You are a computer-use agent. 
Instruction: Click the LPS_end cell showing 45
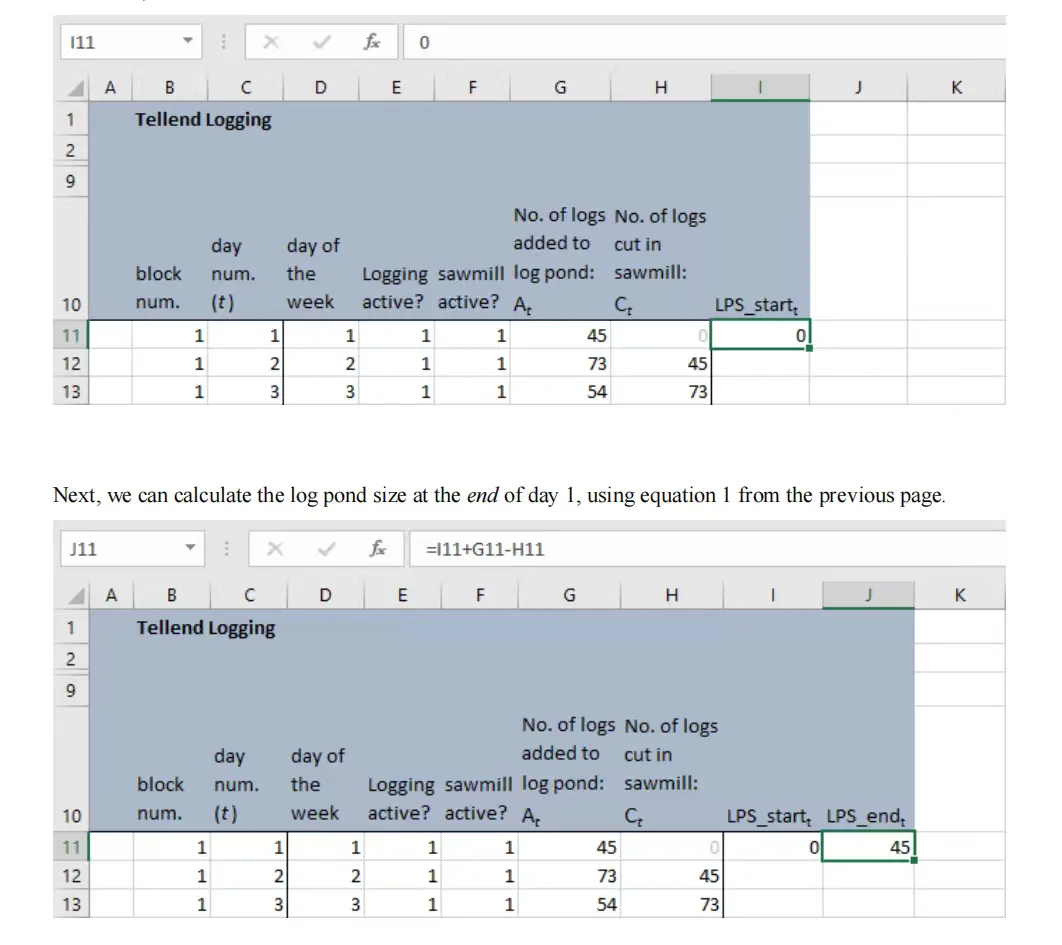click(x=868, y=847)
